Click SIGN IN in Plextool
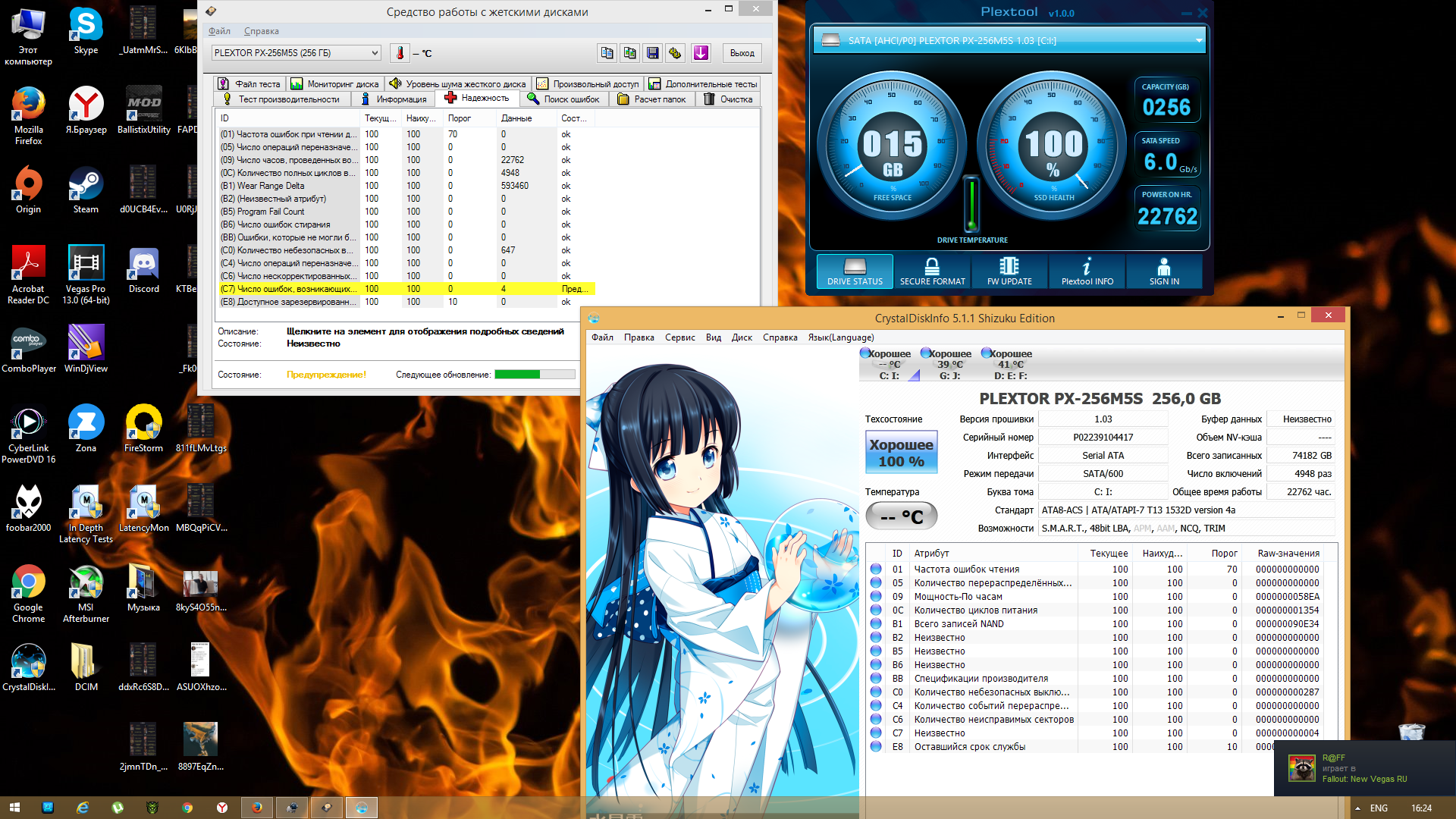The width and height of the screenshot is (1456, 819). pyautogui.click(x=1164, y=271)
